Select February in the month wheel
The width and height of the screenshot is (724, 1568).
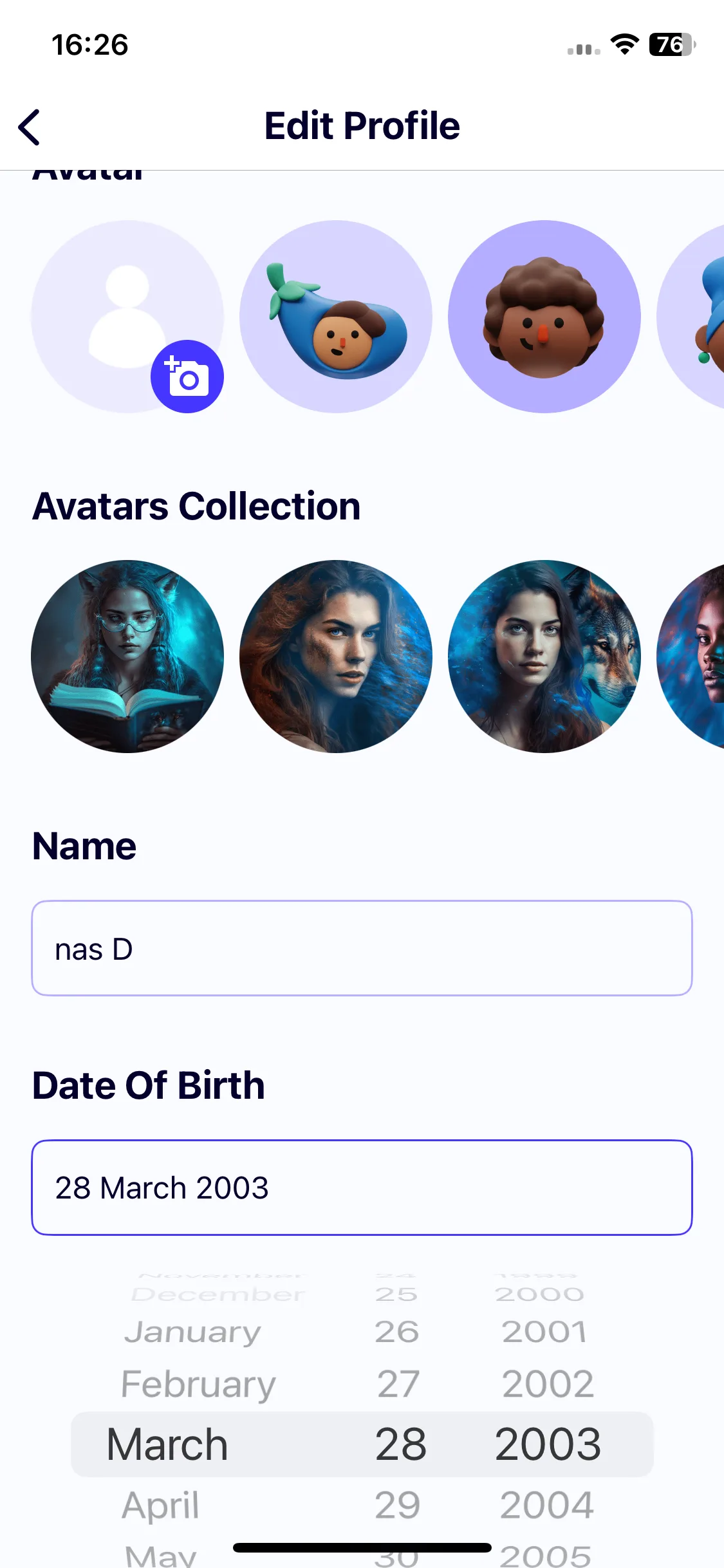[199, 1384]
